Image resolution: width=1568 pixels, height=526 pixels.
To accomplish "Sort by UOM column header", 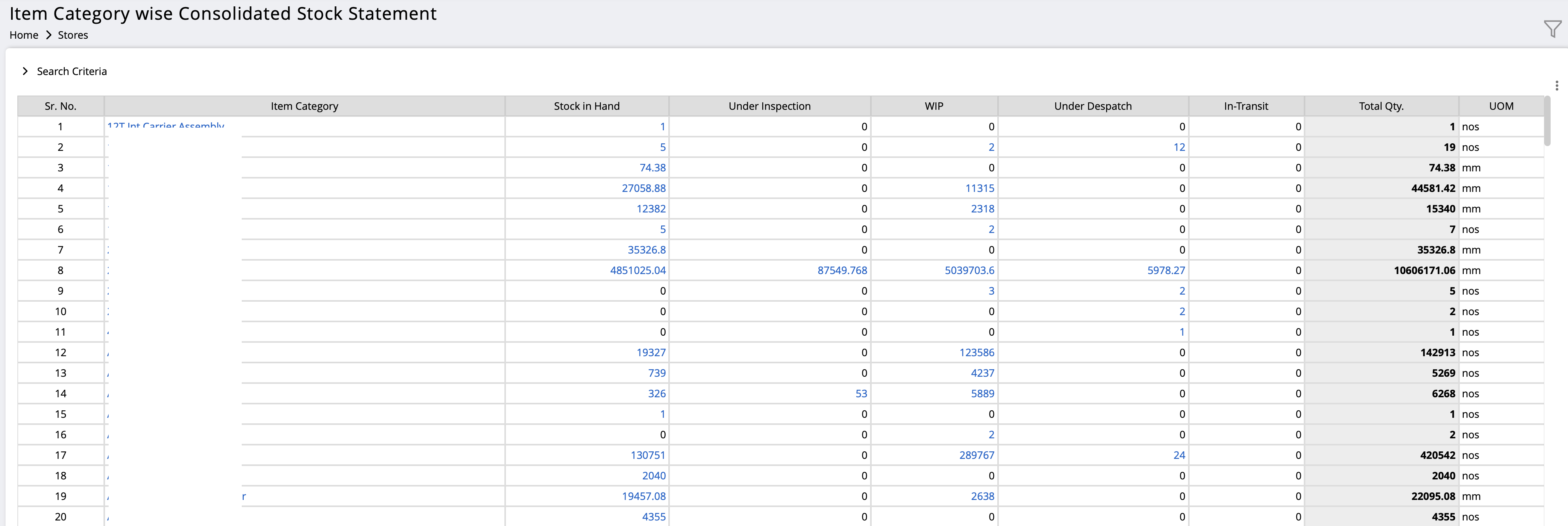I will tap(1501, 106).
